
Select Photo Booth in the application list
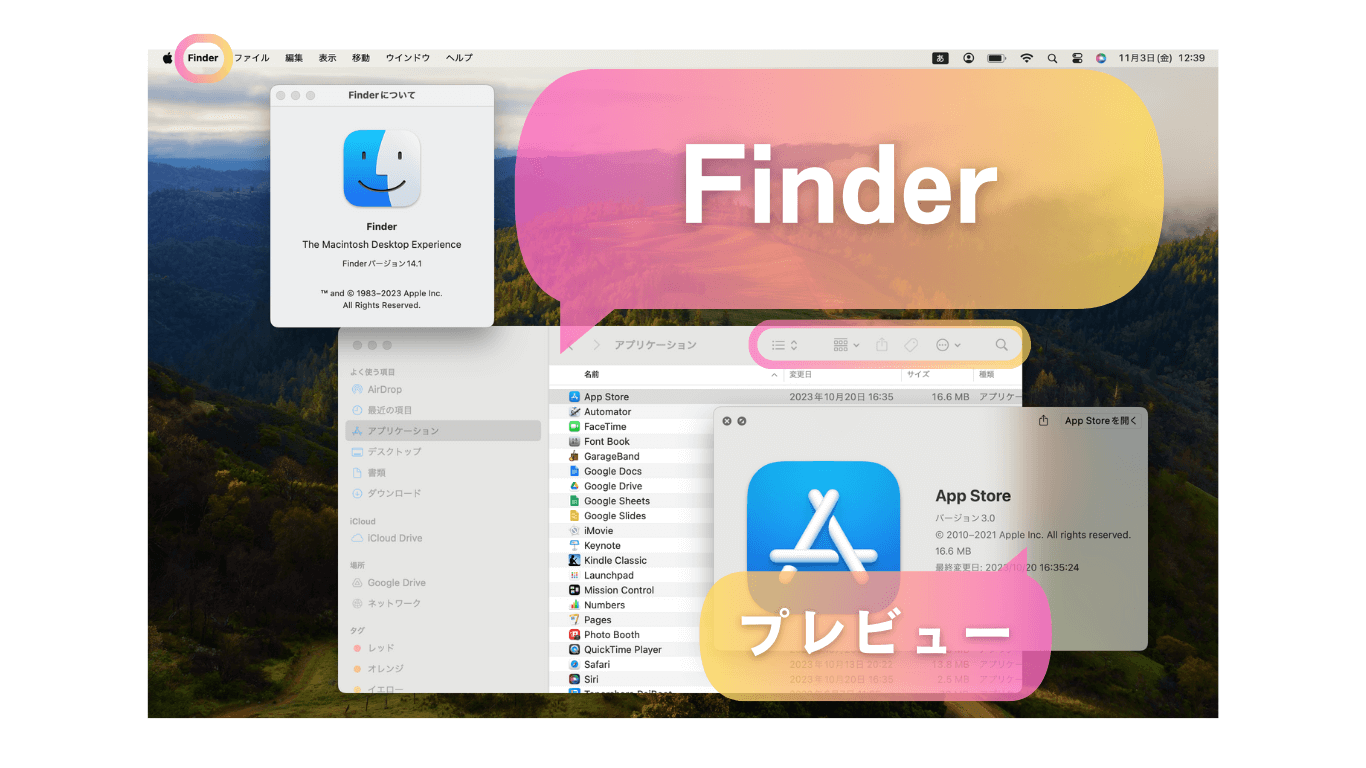pos(611,635)
